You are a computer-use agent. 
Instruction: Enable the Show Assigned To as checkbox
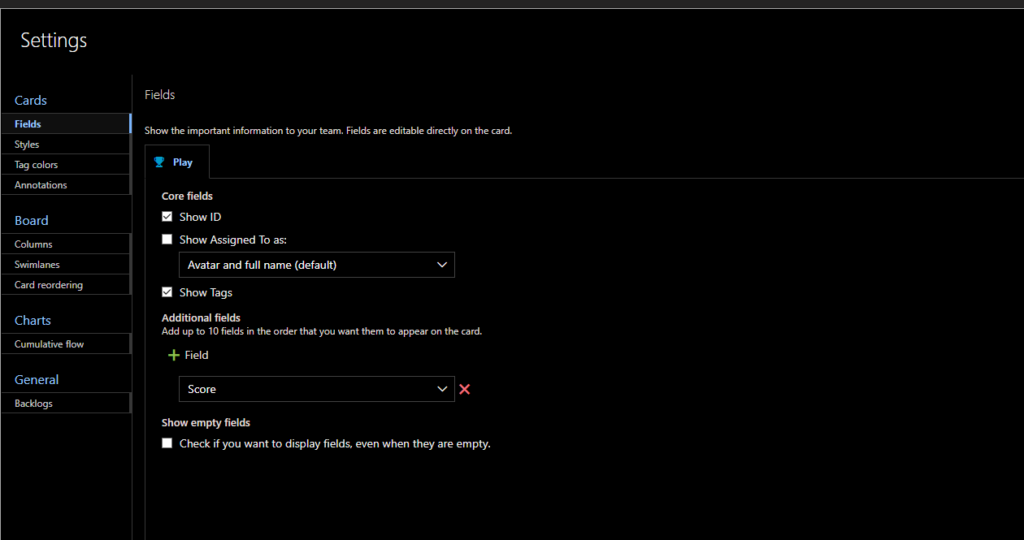click(167, 240)
